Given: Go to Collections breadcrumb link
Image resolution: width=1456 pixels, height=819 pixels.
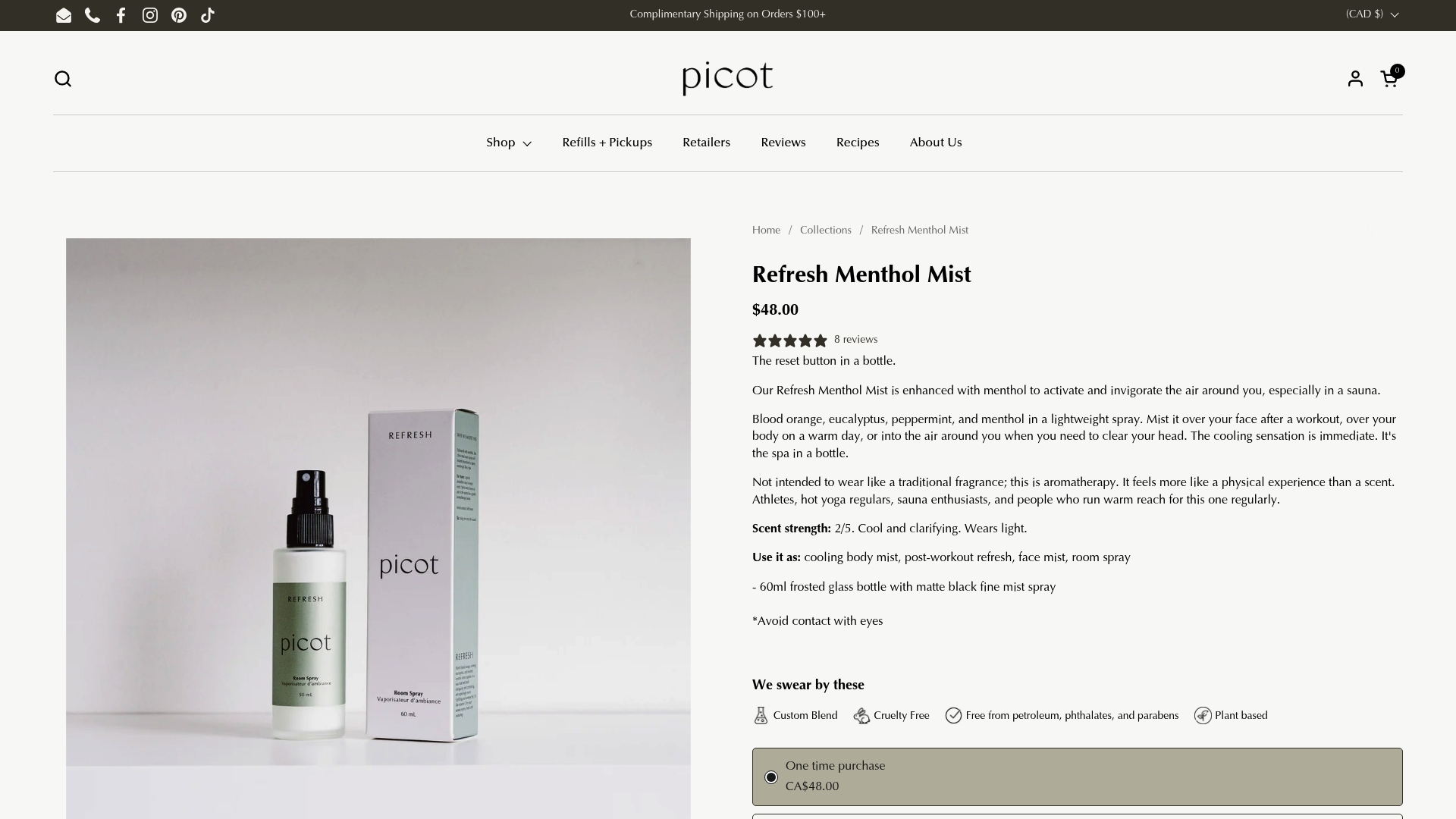Looking at the screenshot, I should click(825, 231).
